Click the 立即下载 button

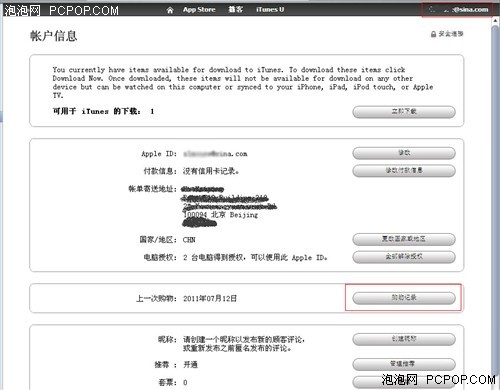[x=404, y=112]
